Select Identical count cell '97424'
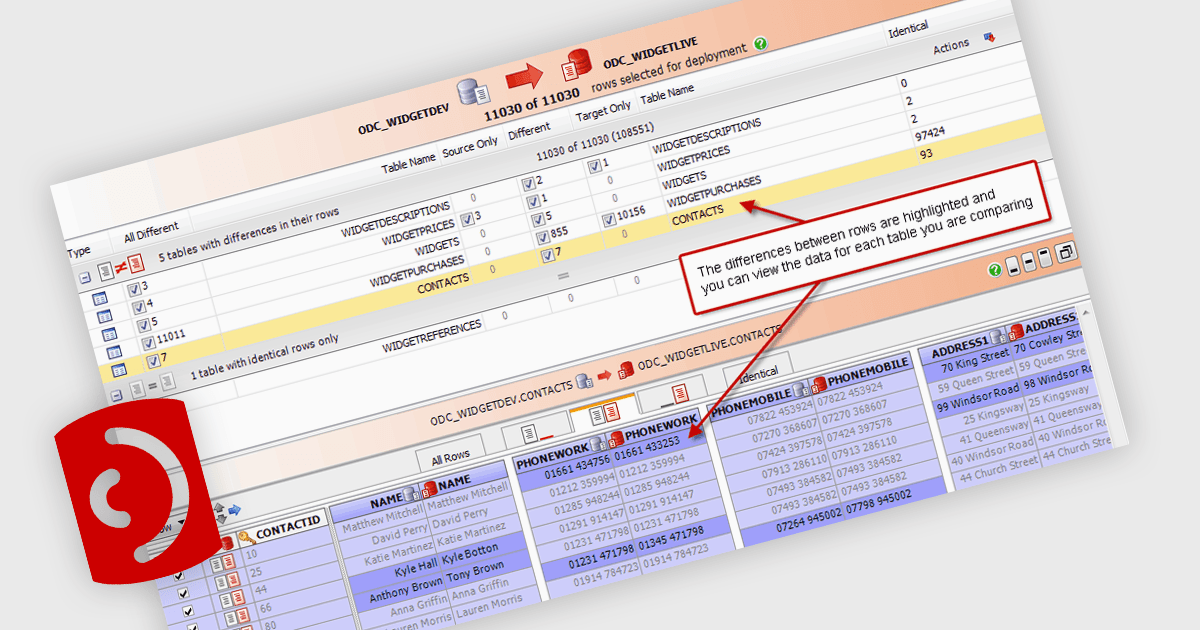This screenshot has height=630, width=1200. [930, 135]
